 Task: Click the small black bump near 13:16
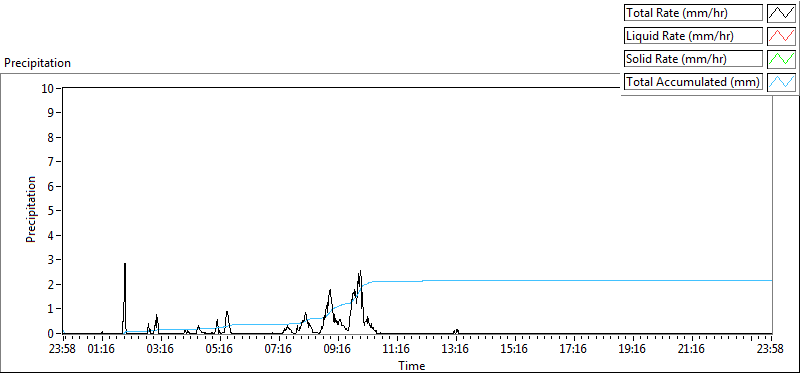(x=456, y=331)
